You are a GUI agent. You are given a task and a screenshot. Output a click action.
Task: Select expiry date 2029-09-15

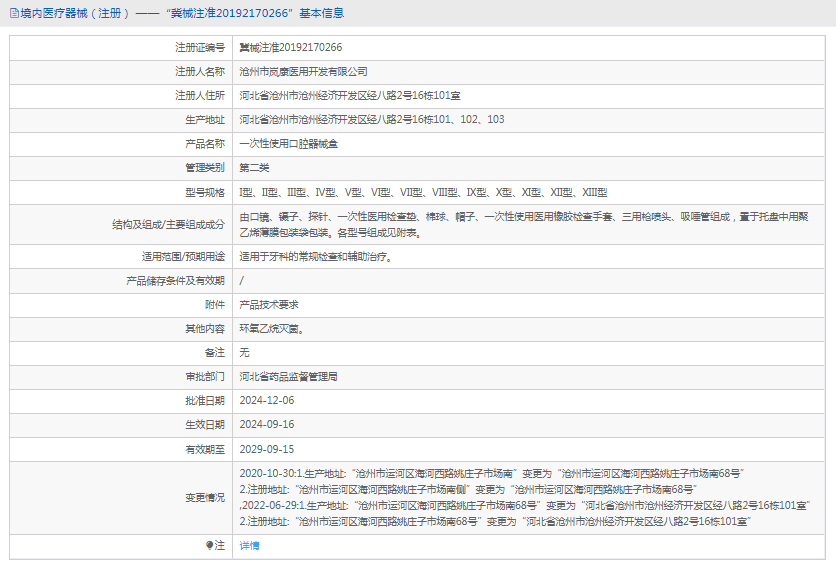coord(267,449)
